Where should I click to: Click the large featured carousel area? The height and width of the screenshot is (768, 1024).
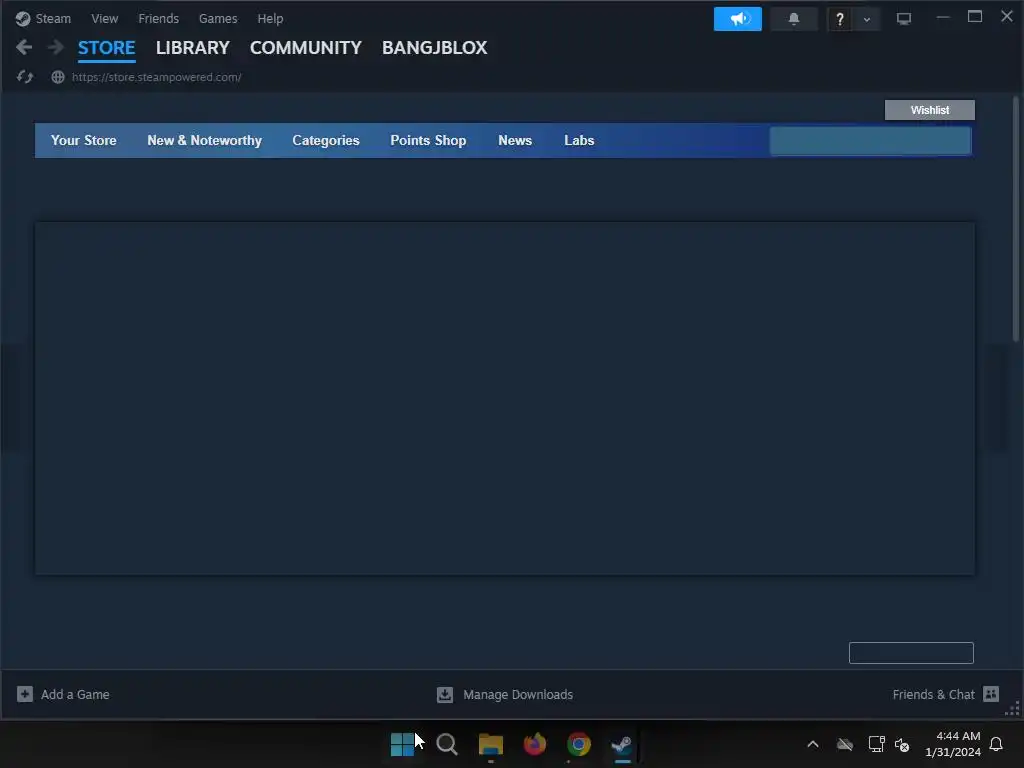[505, 398]
